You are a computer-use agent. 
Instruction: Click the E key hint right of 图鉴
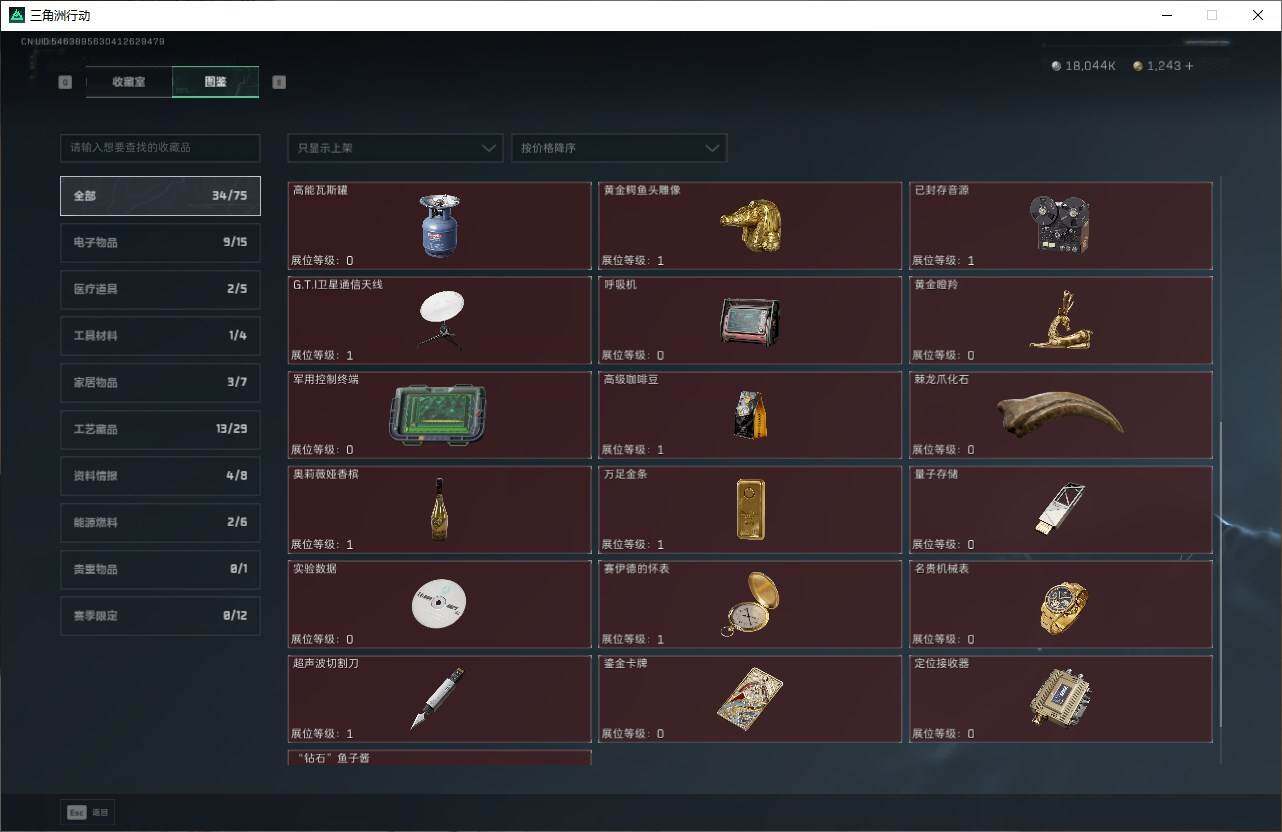[x=279, y=82]
